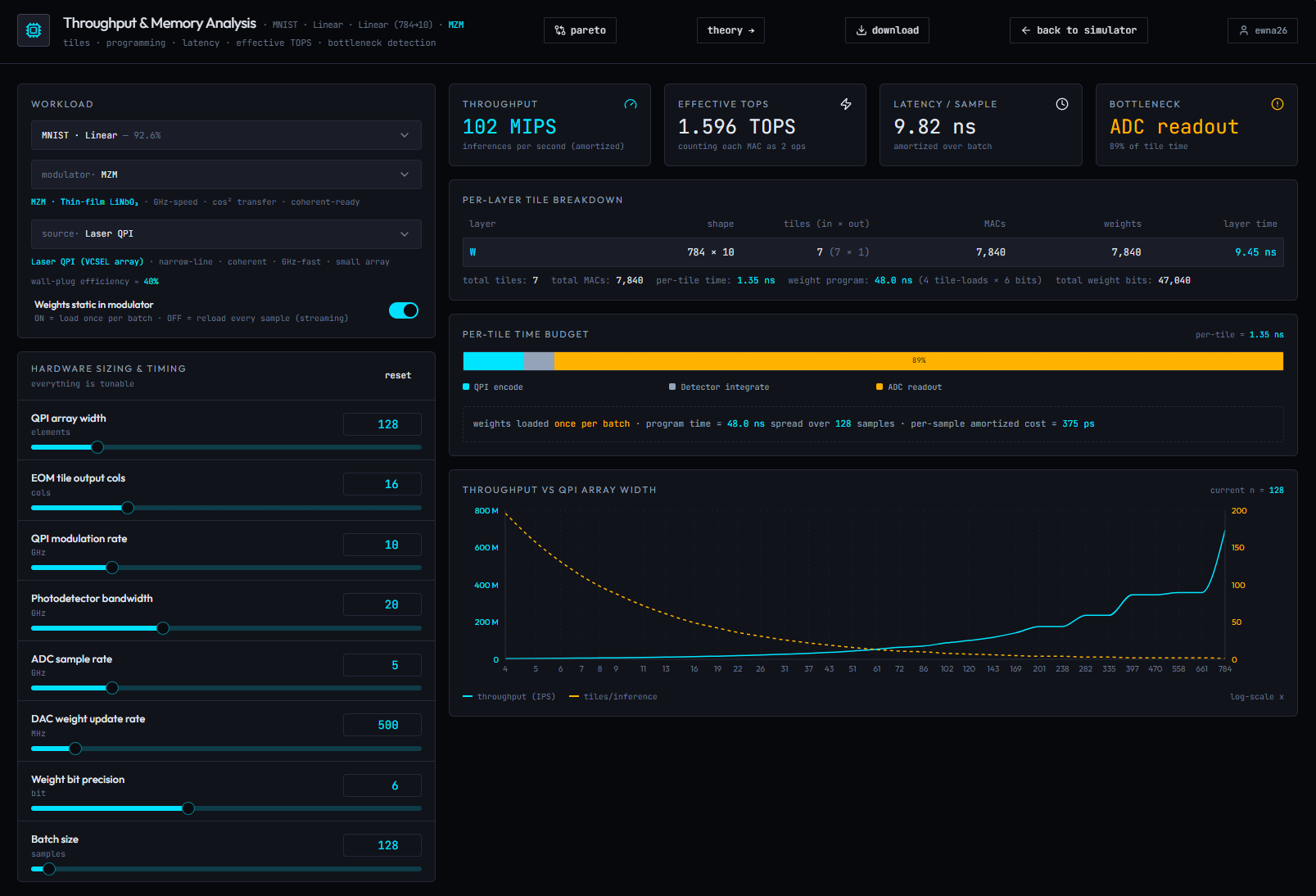Click the DAC weight update rate slider handle

click(x=75, y=749)
